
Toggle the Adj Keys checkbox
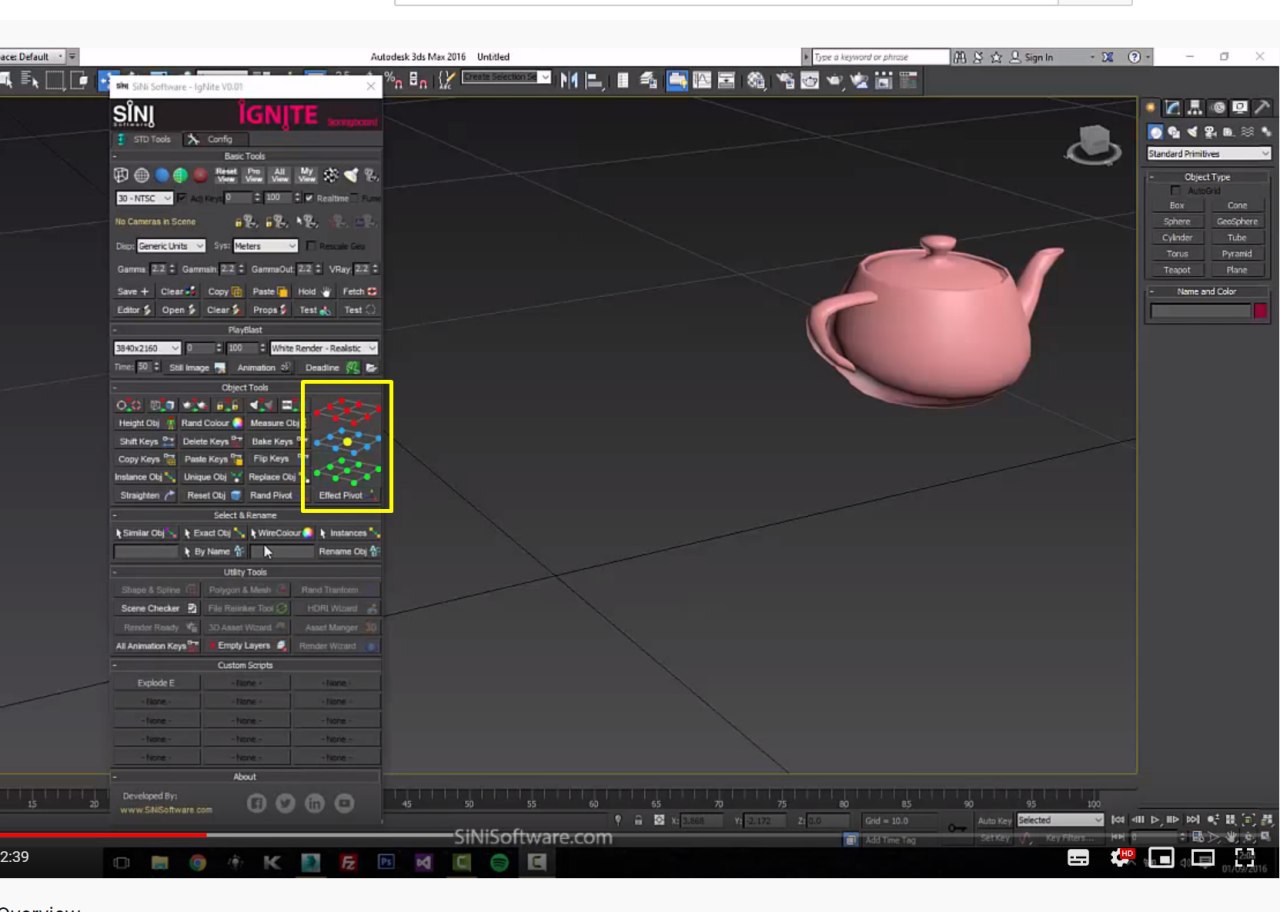[181, 198]
